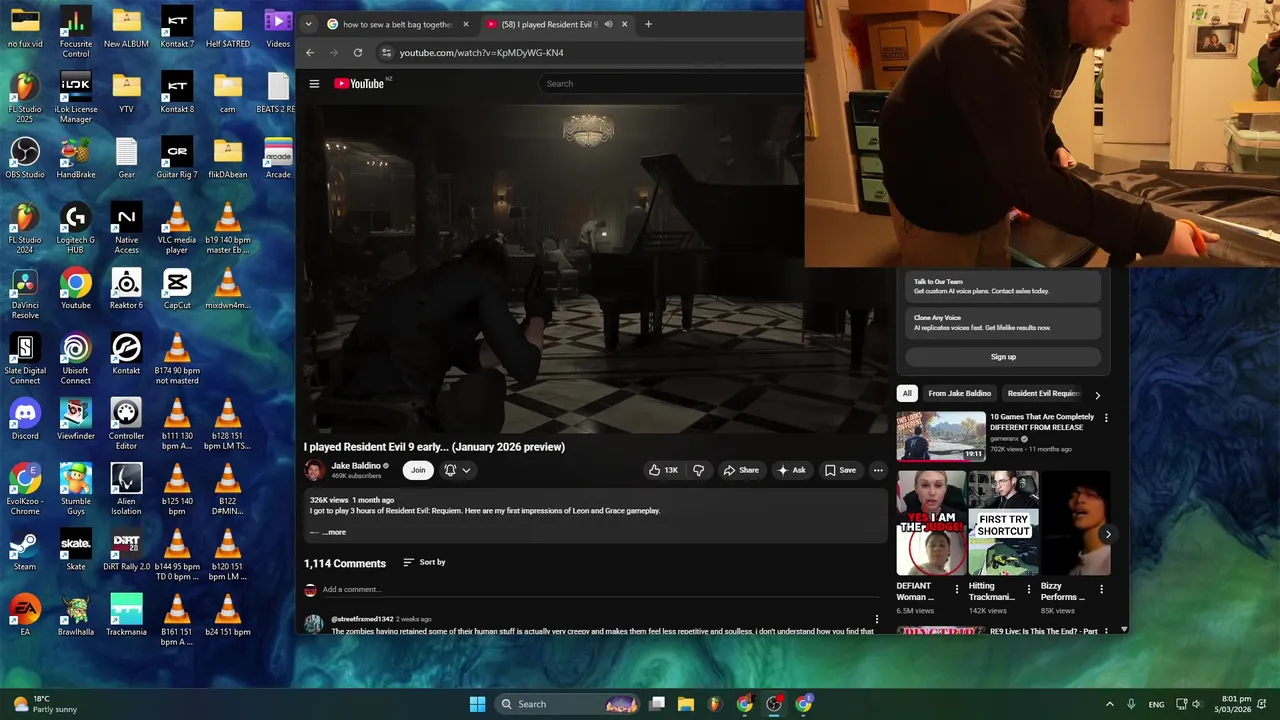Open options for 10 Games video
The image size is (1280, 720).
pos(1106,418)
